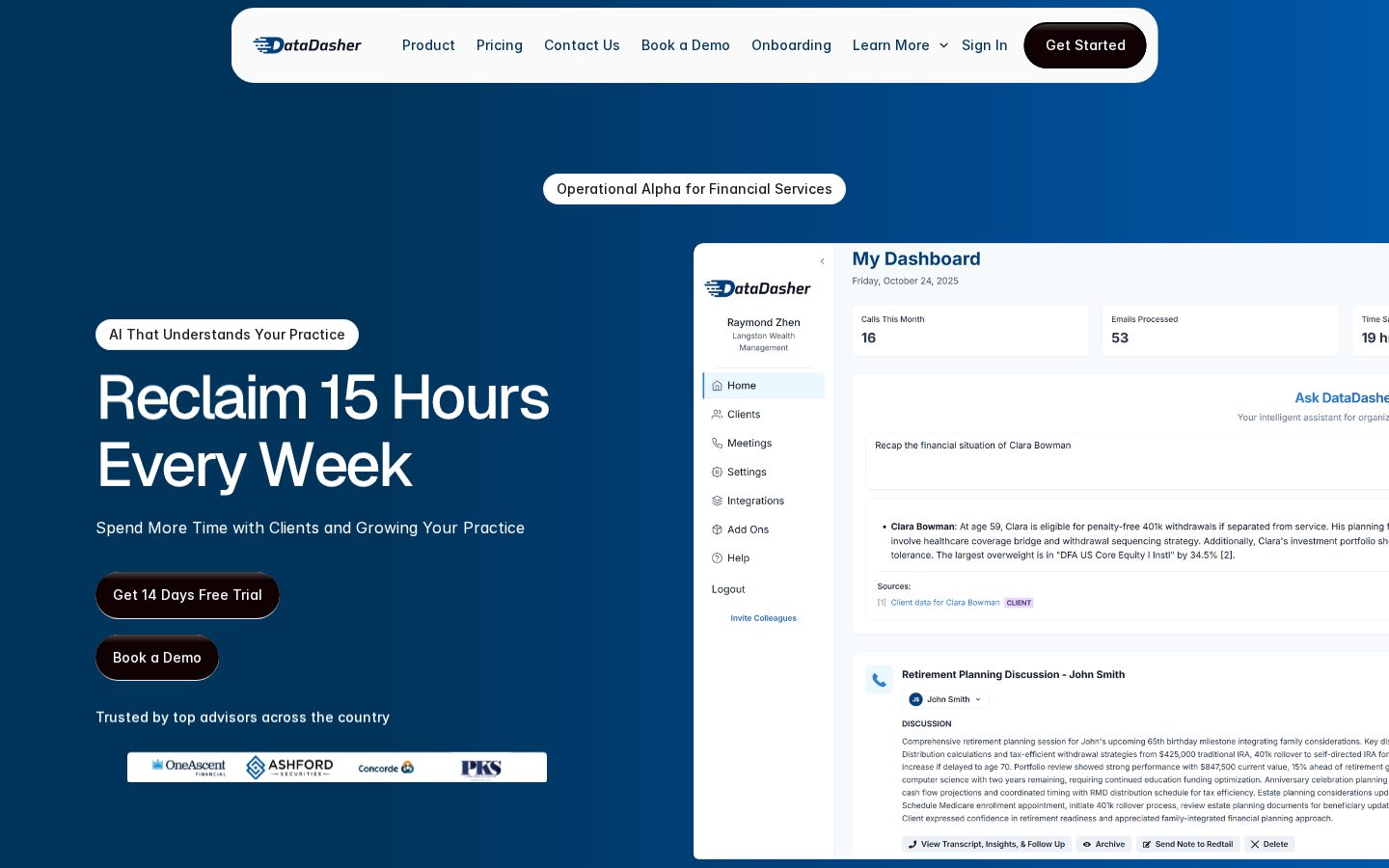Click the Archive button
This screenshot has height=868, width=1389.
1103,844
